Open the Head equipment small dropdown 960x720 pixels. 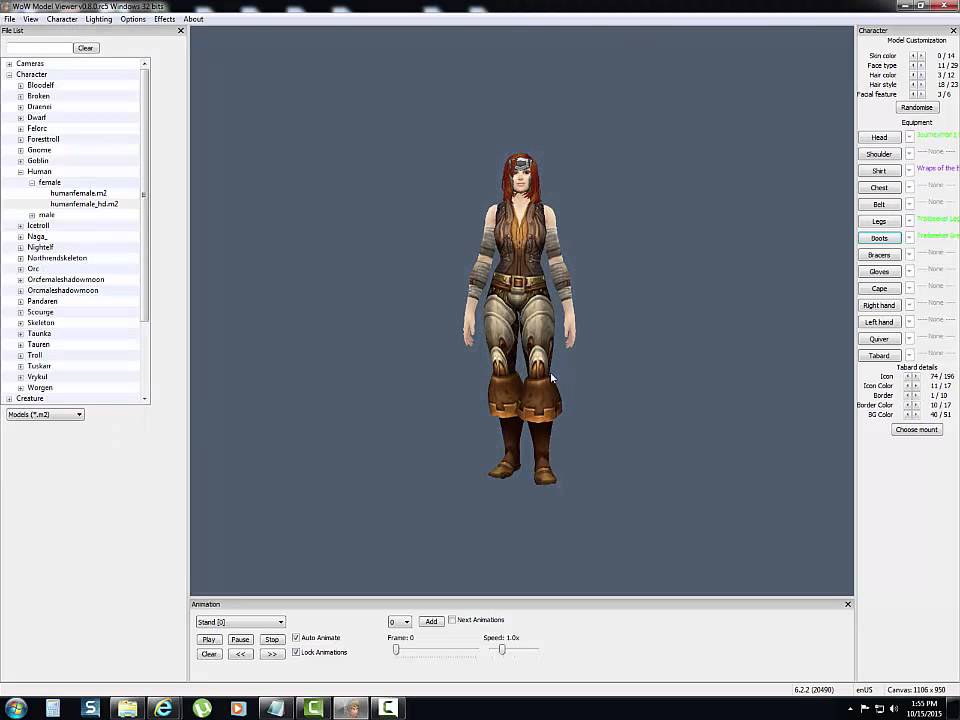910,137
